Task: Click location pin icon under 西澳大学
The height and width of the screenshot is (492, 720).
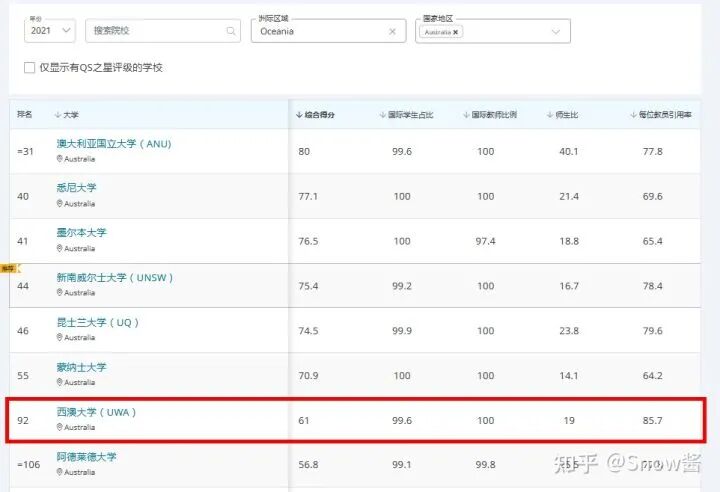Action: 59,427
